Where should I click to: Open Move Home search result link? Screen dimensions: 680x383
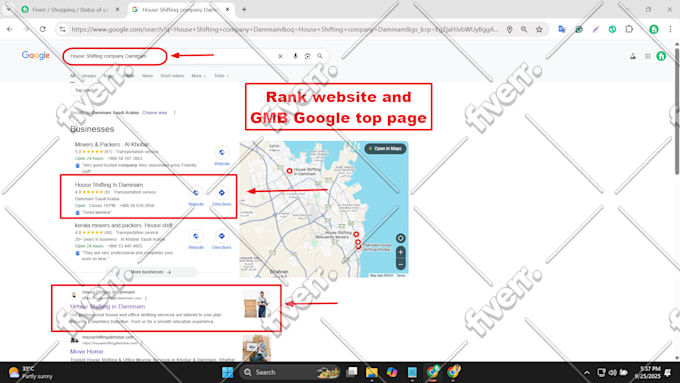pos(87,351)
